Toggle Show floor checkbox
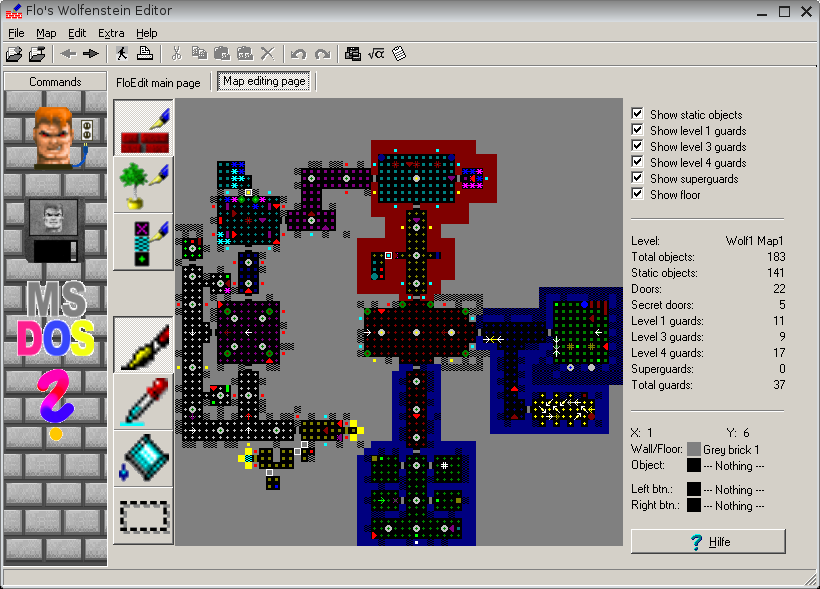This screenshot has height=589, width=820. pyautogui.click(x=637, y=194)
